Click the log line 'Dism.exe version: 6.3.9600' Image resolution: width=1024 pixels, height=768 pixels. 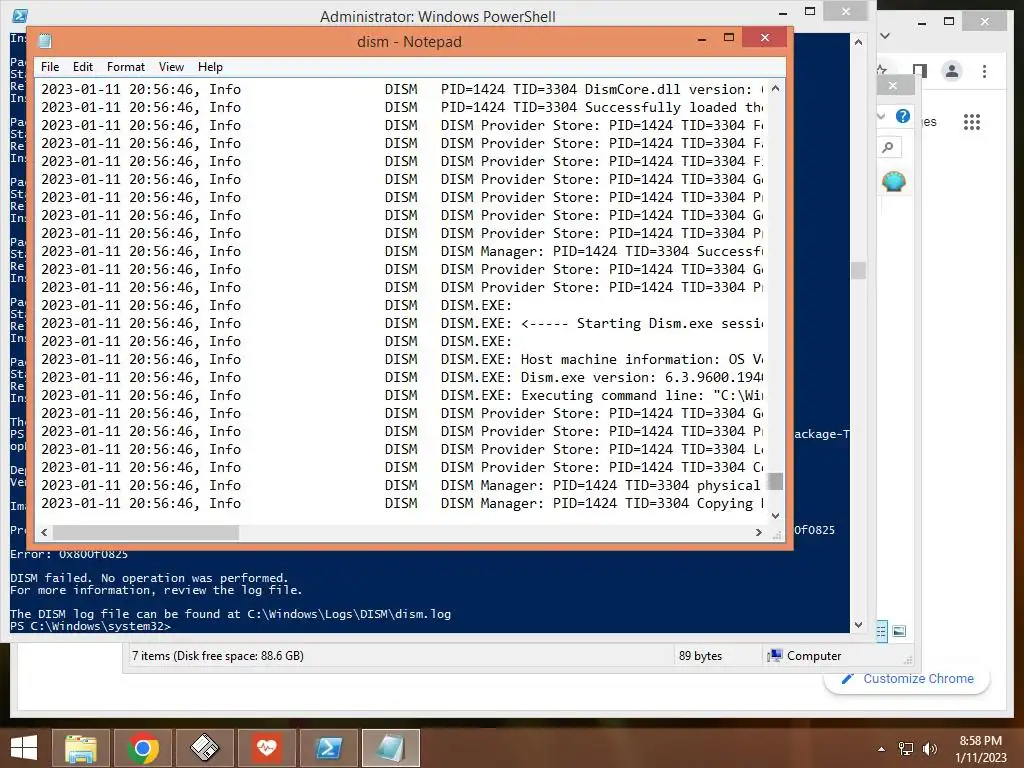(x=404, y=377)
